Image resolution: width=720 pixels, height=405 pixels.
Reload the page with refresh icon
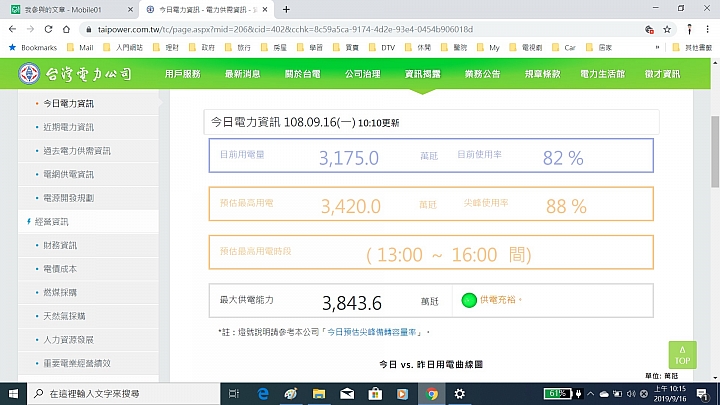point(48,29)
